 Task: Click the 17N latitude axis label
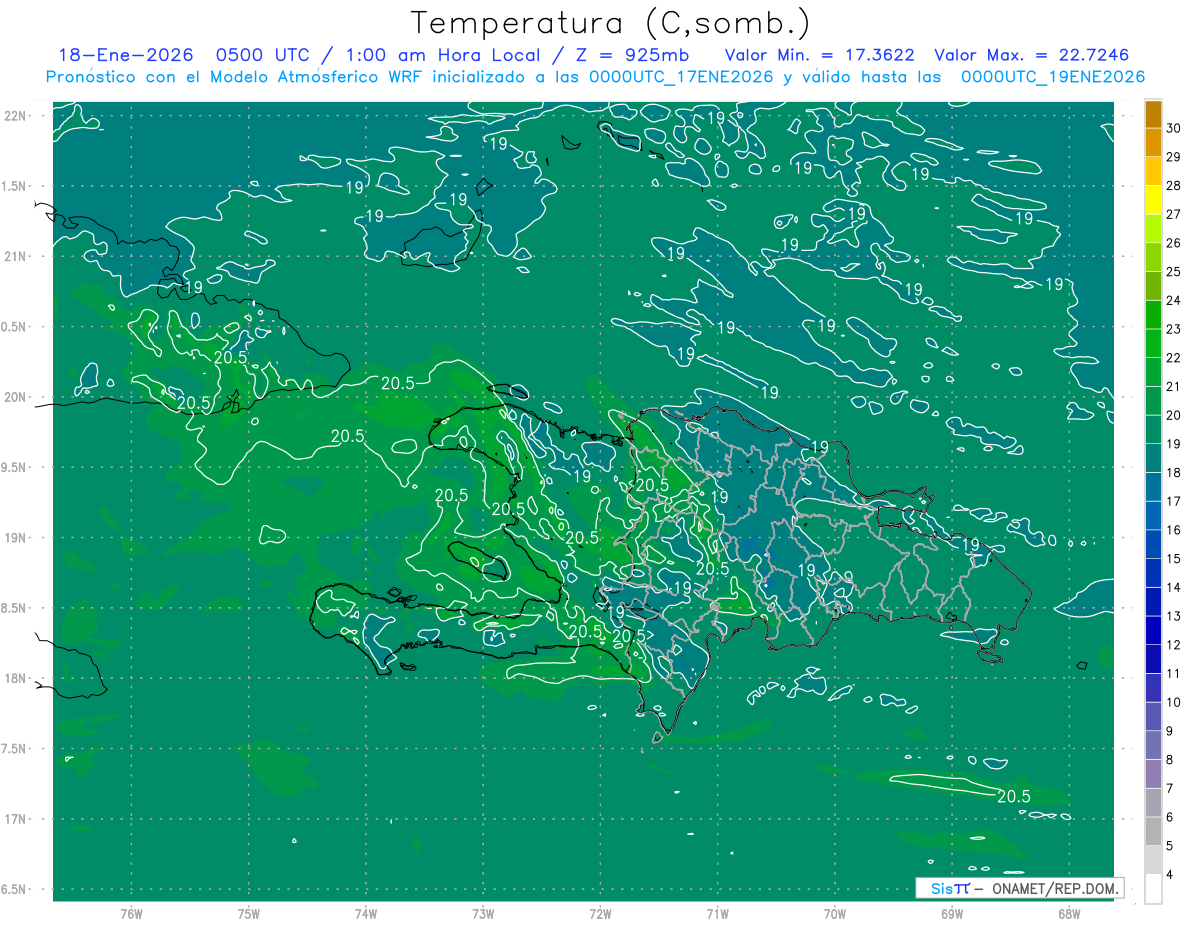coord(14,819)
